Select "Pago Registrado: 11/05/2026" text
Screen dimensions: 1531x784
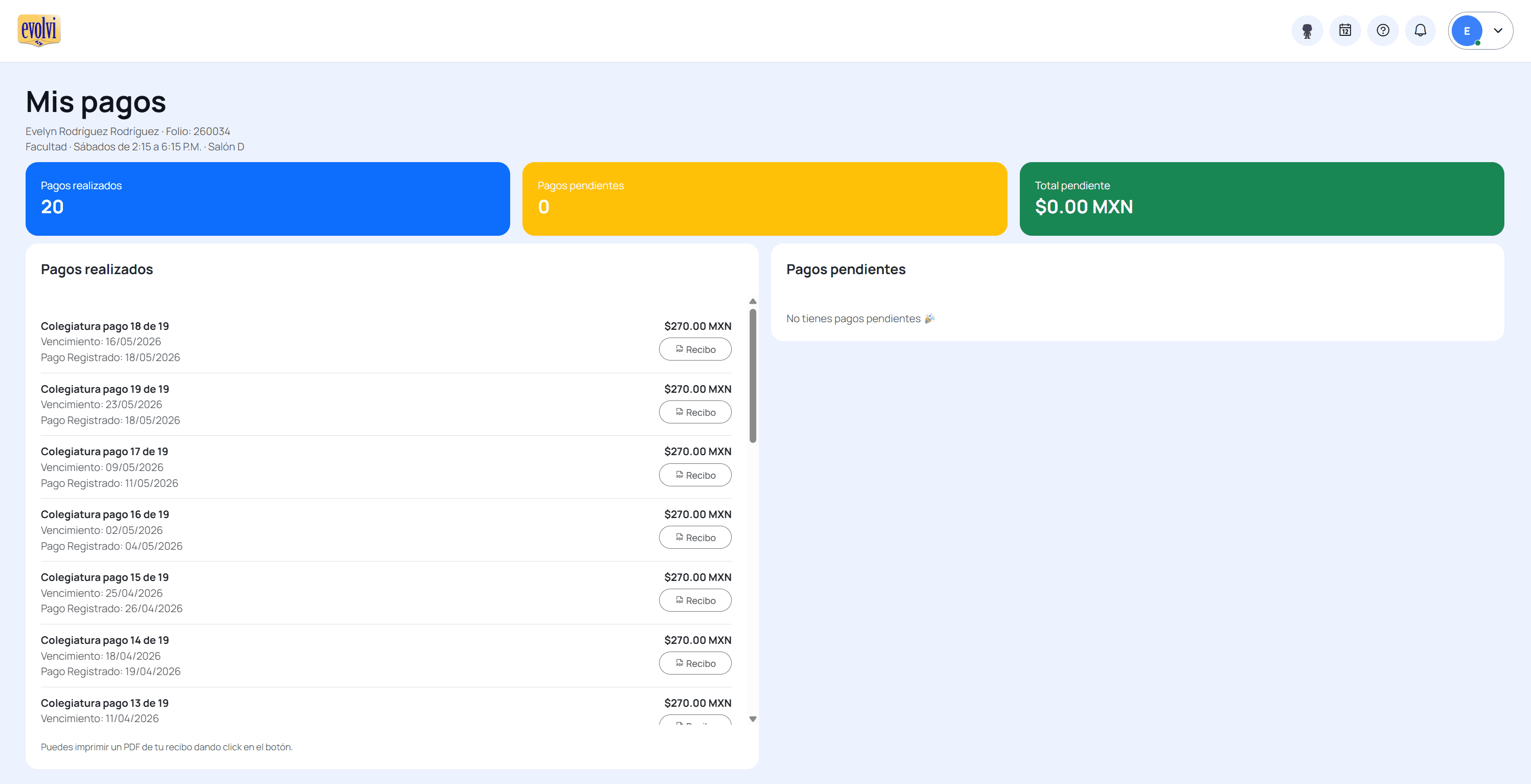tap(110, 483)
